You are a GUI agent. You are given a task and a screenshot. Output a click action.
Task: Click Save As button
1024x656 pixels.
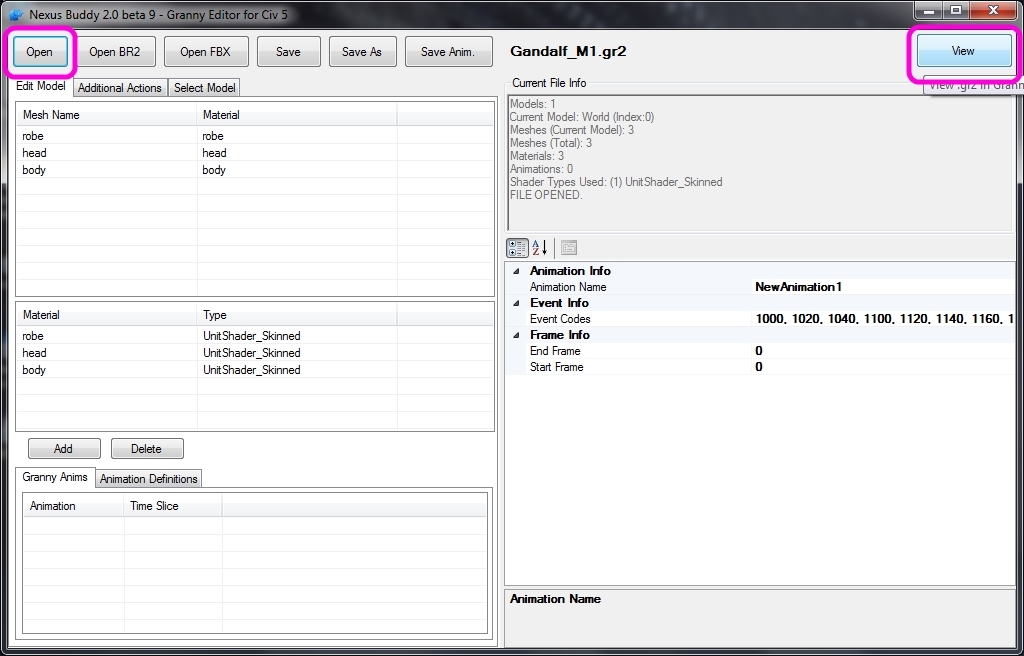click(362, 52)
